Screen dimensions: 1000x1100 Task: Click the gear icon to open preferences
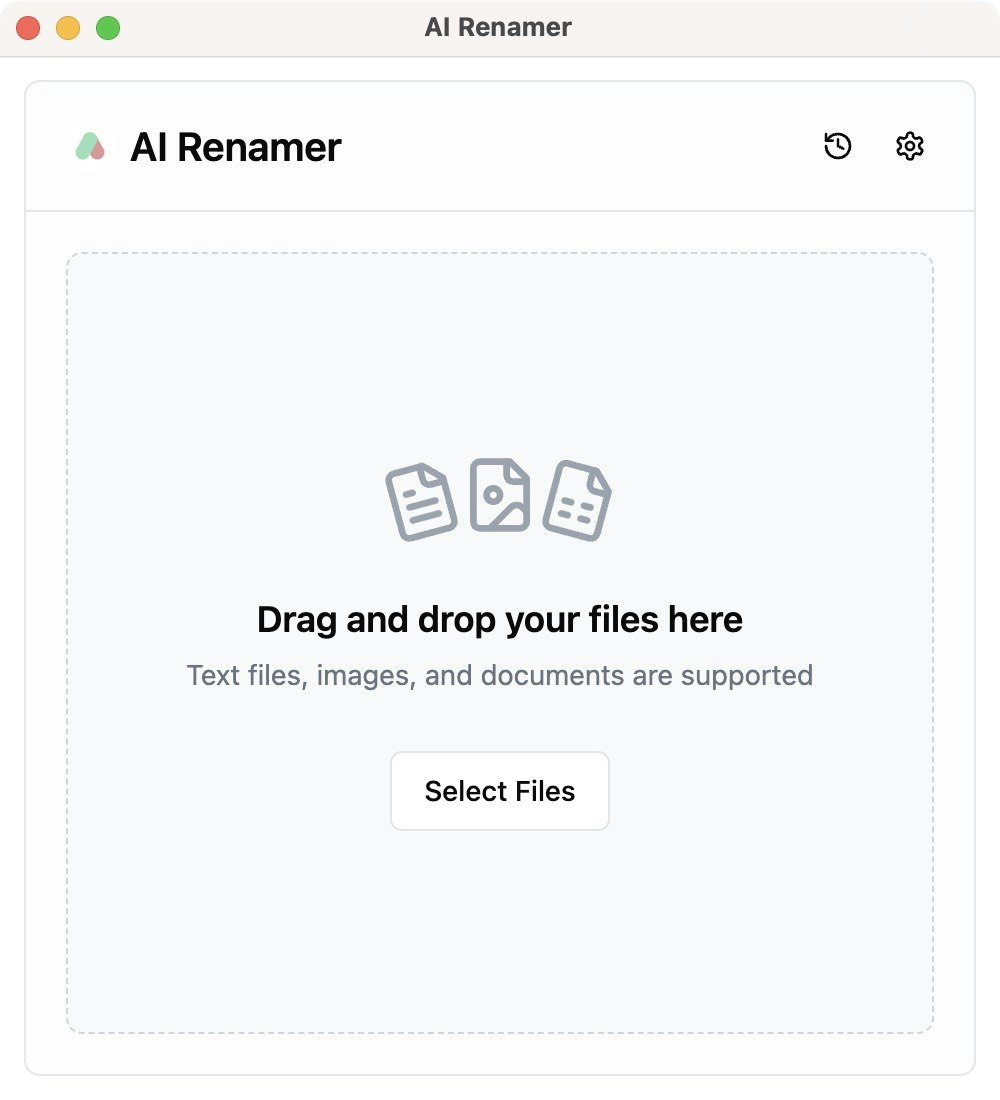909,146
